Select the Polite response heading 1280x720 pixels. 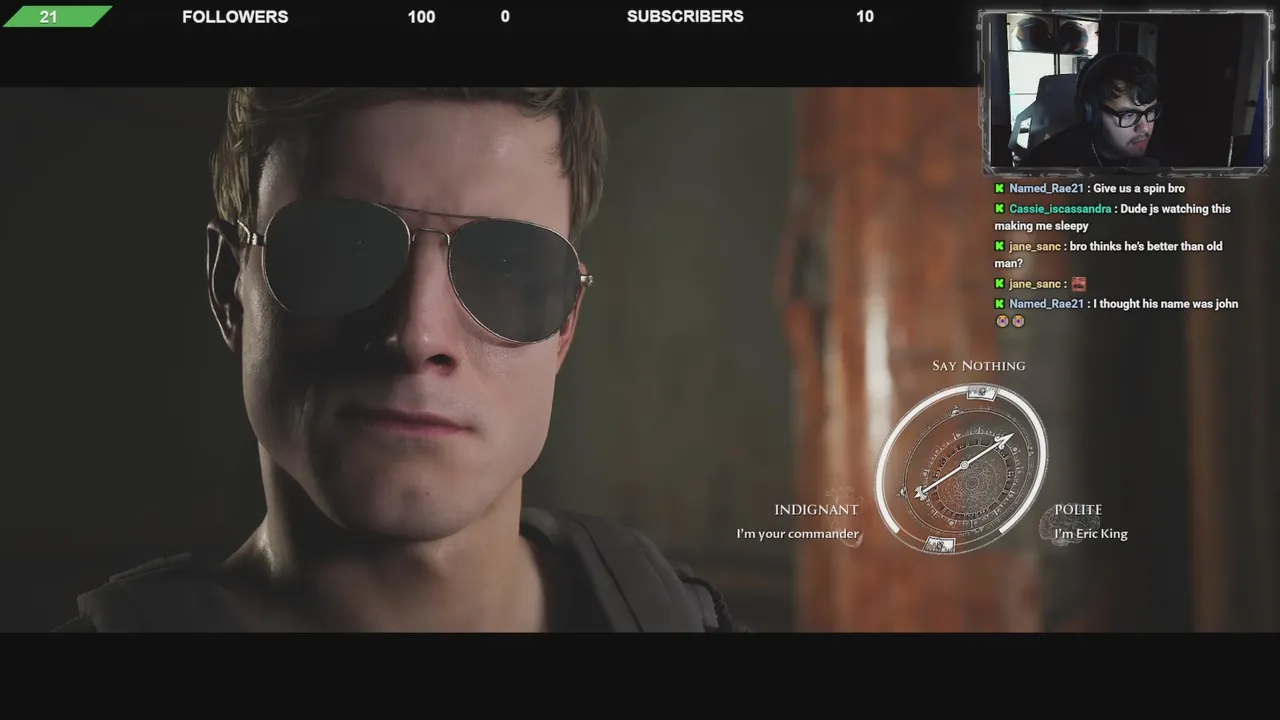point(1078,510)
